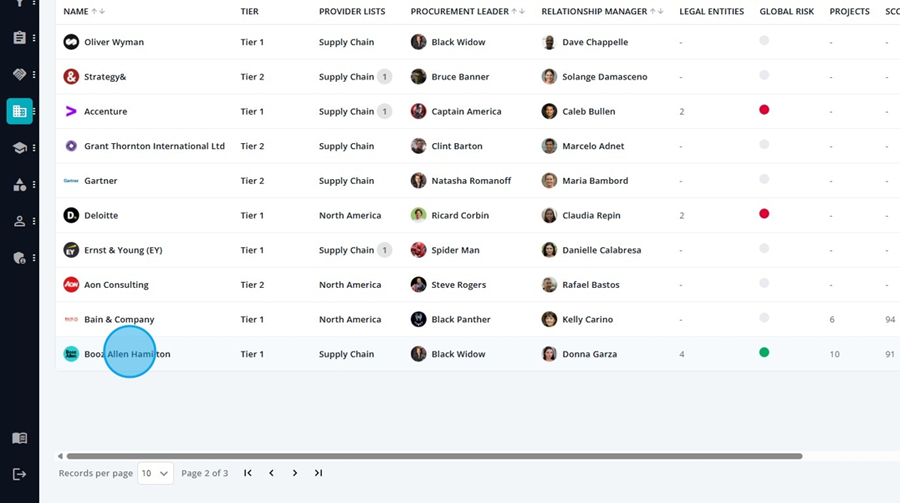Click the Global Risk column header
This screenshot has height=503, width=900.
[786, 11]
